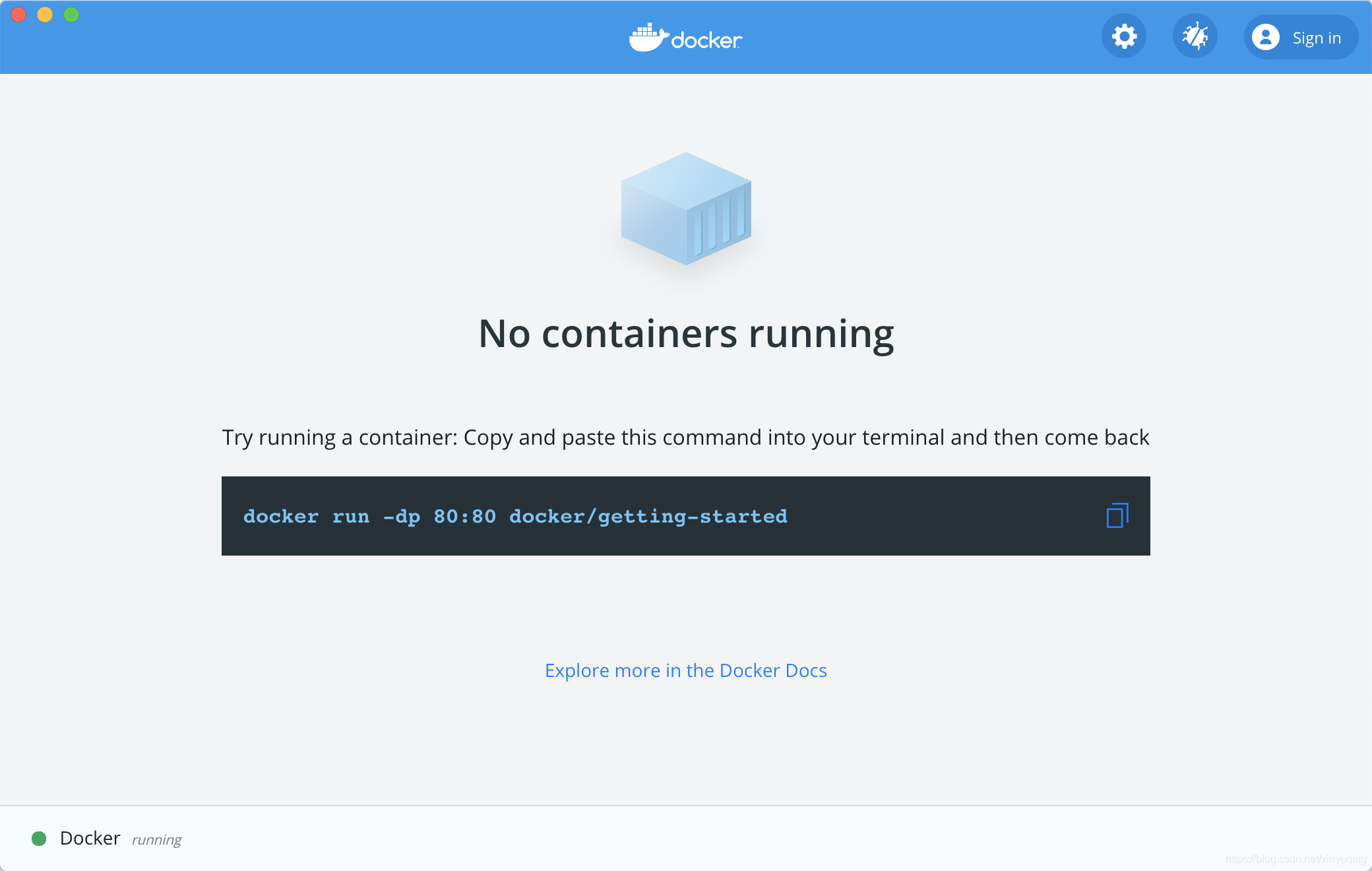Viewport: 1372px width, 871px height.
Task: Maximize the window with green button
Action: click(71, 15)
